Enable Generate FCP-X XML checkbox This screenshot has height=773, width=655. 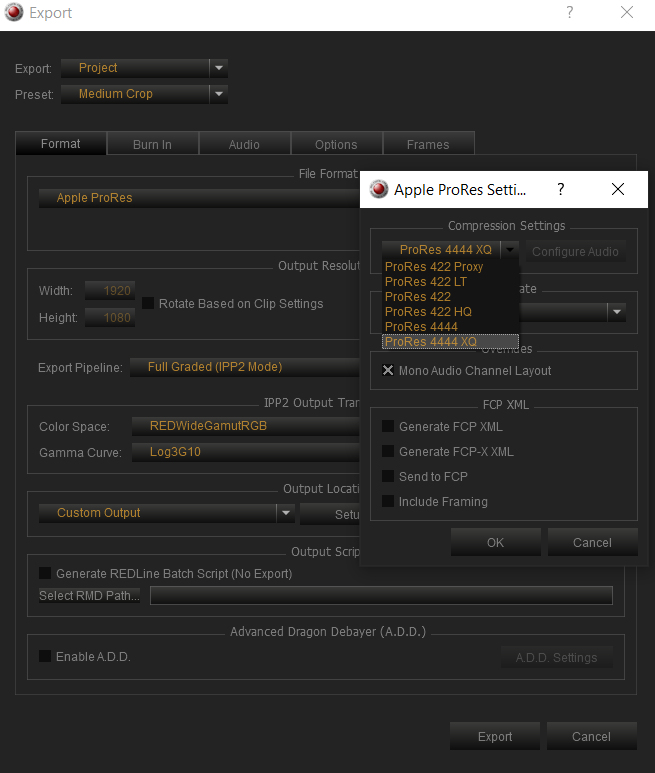click(x=388, y=451)
